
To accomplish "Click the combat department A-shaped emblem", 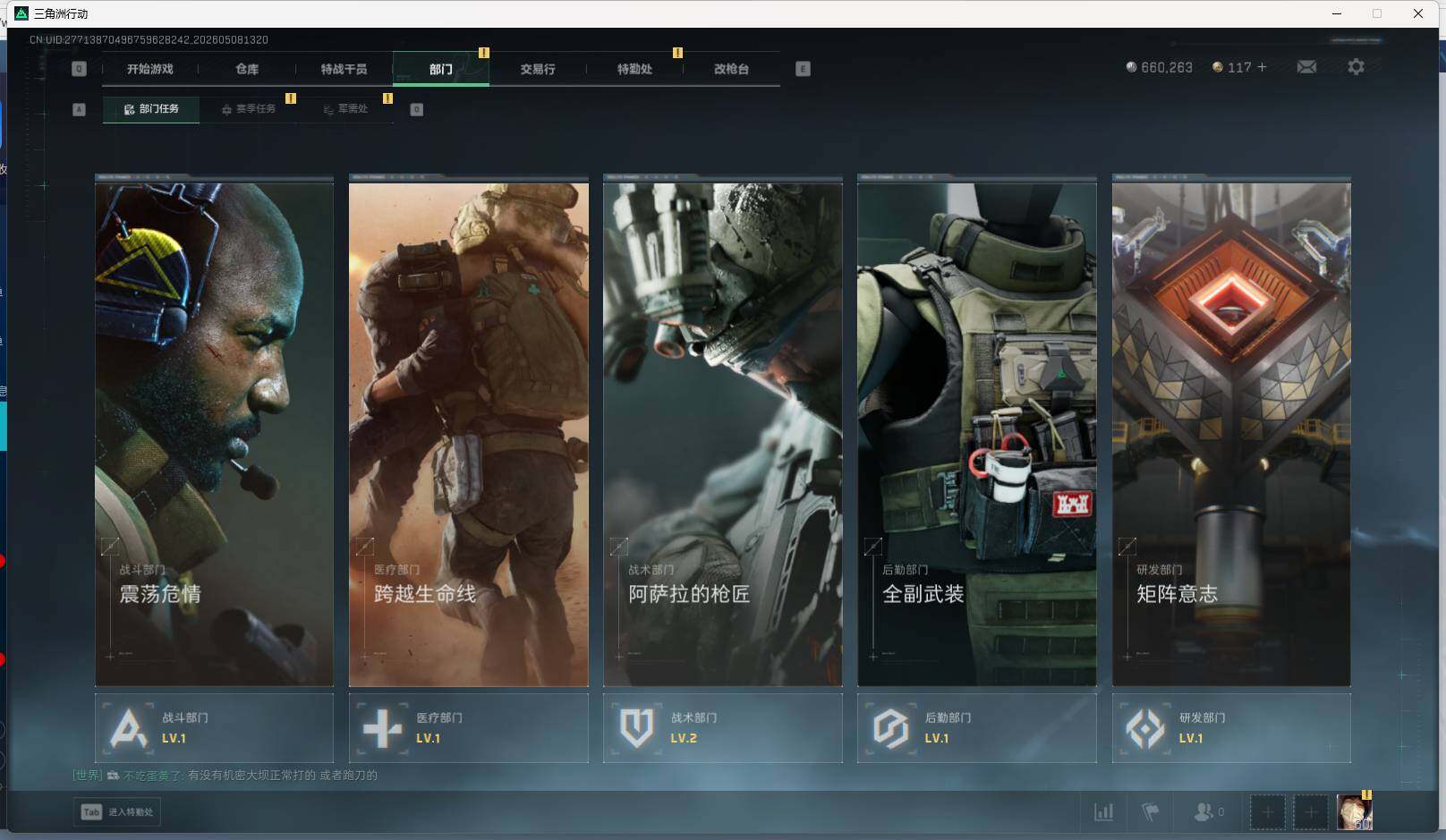I will [x=128, y=728].
